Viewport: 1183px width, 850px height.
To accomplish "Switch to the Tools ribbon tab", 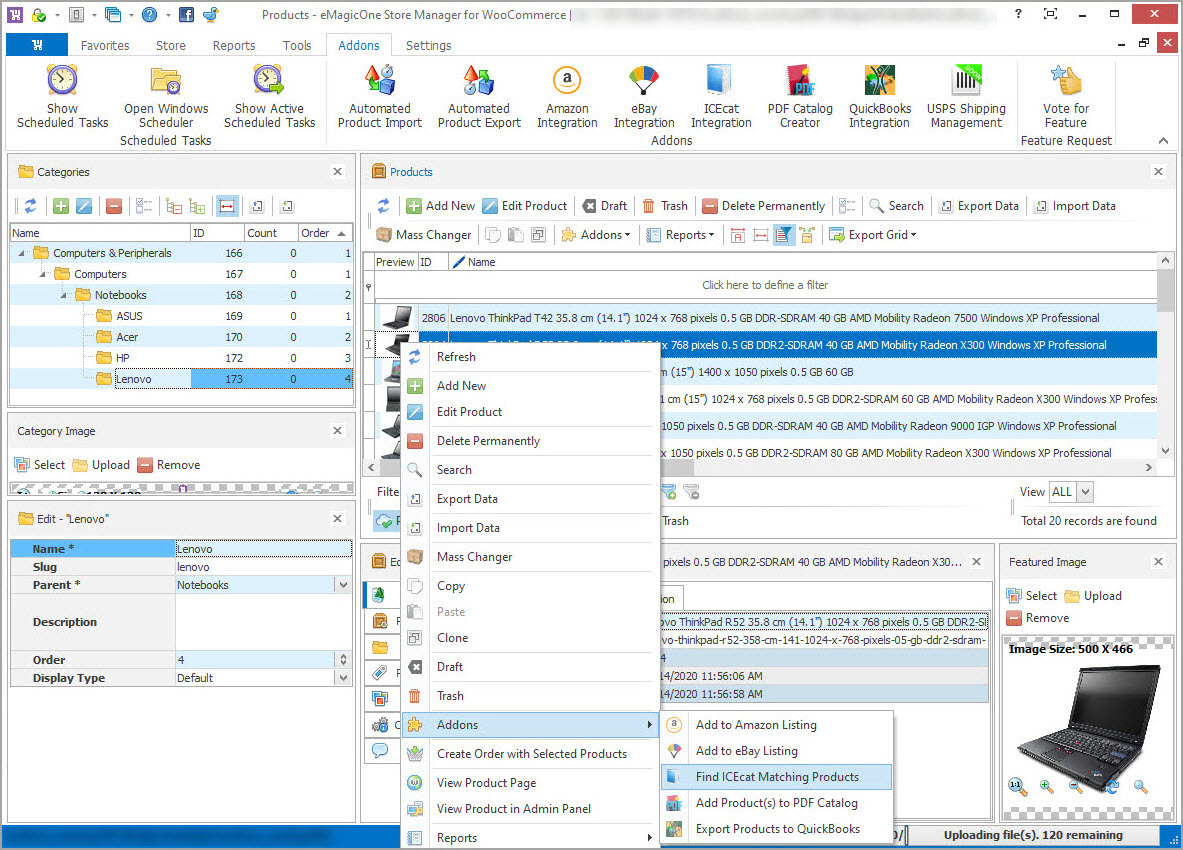I will (x=297, y=45).
